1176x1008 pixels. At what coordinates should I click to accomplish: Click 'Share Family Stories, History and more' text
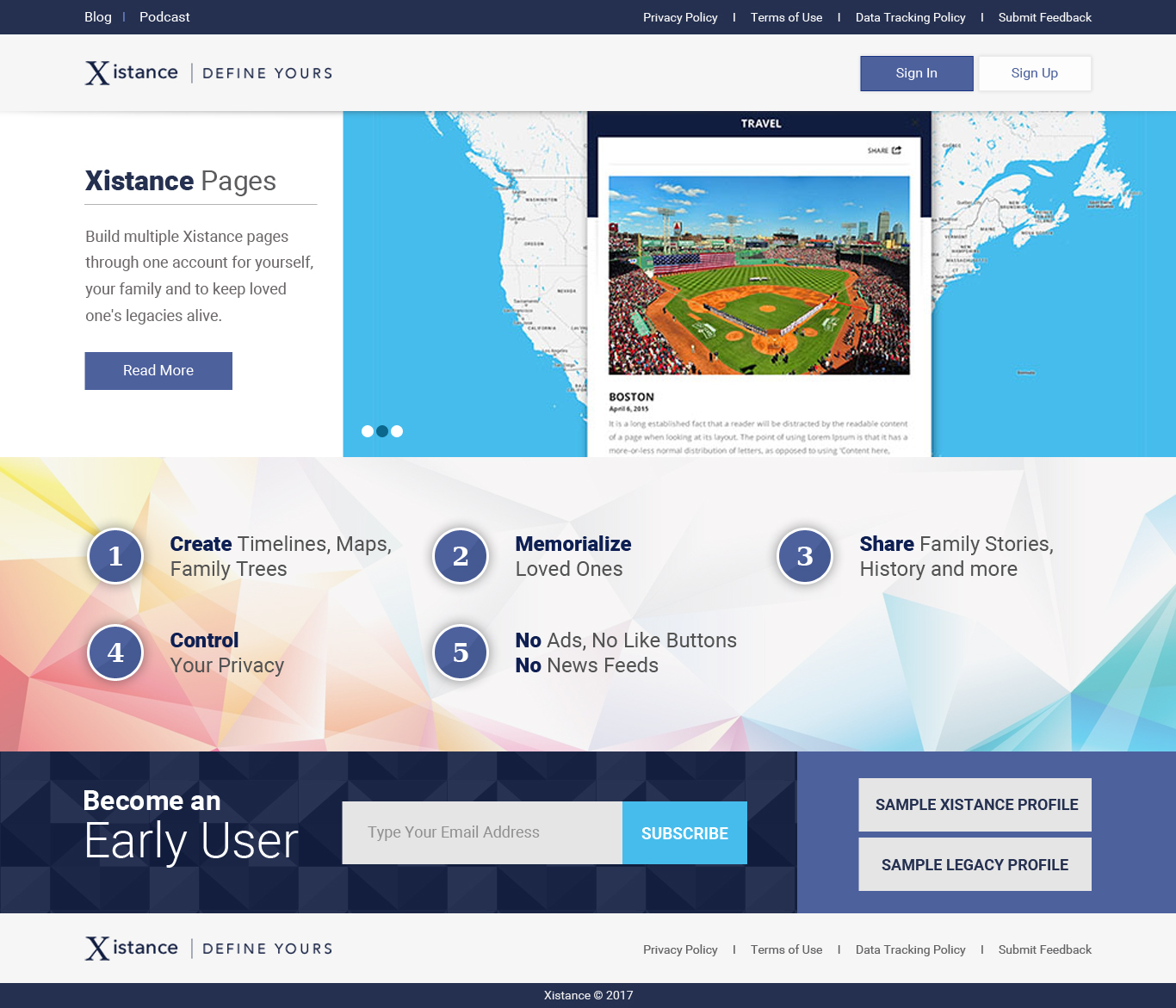pyautogui.click(x=956, y=556)
